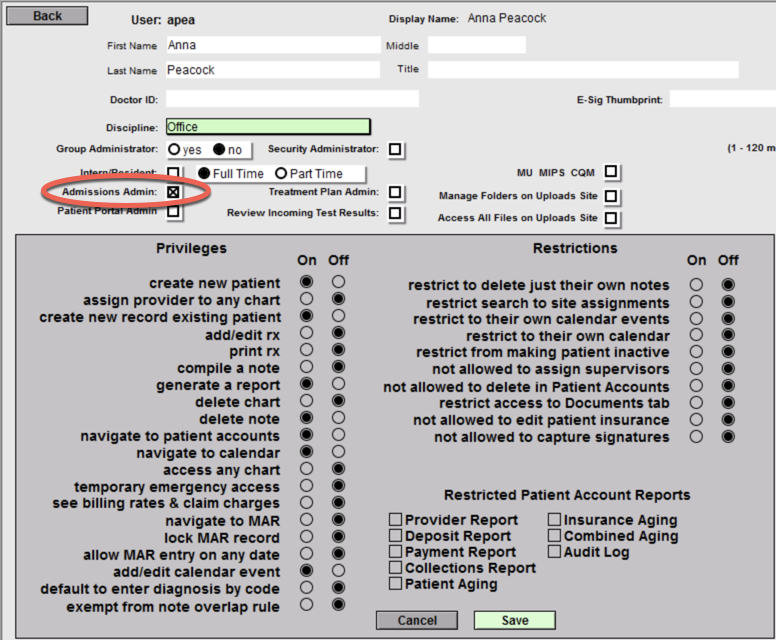
Task: Cancel the privilege changes
Action: click(417, 620)
